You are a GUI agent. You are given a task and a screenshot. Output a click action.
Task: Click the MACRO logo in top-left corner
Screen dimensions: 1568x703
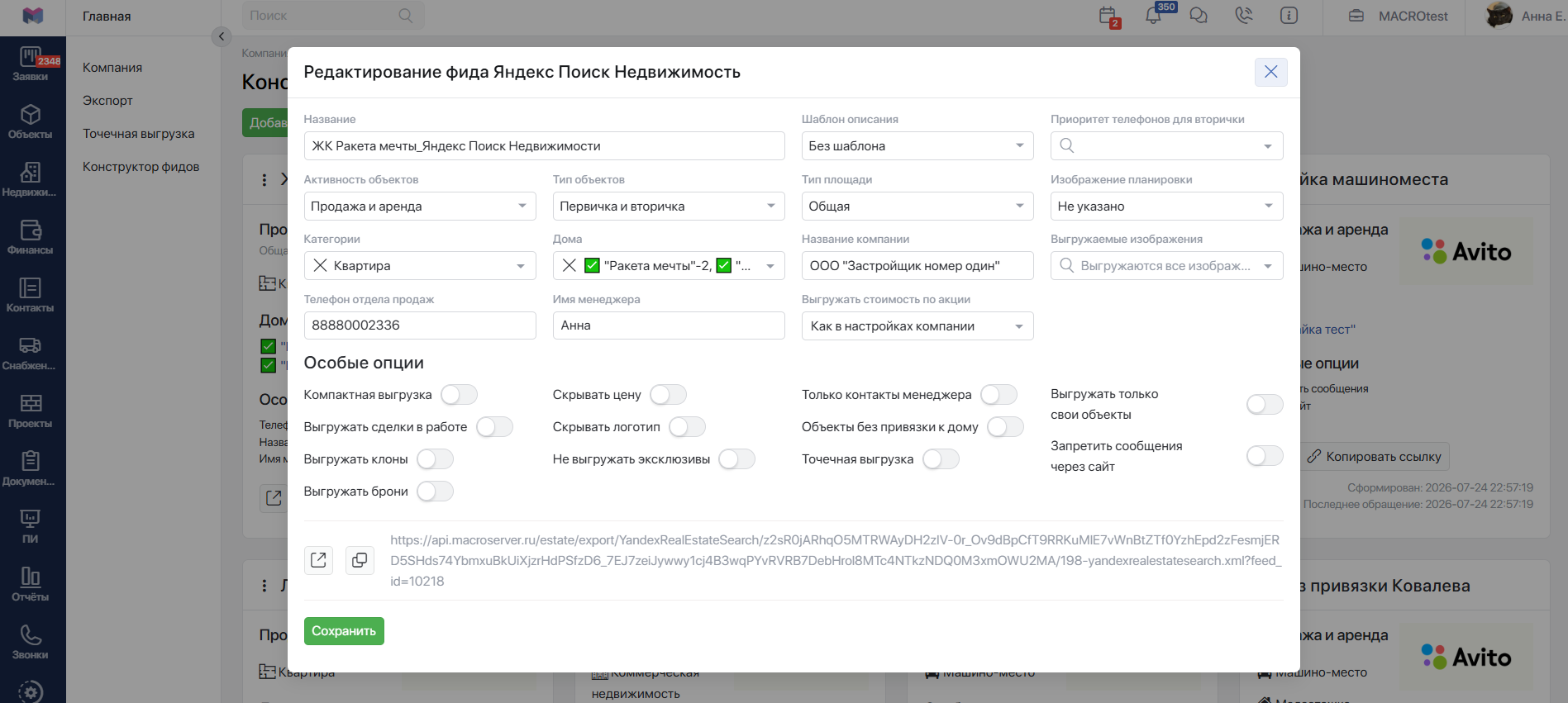(32, 16)
